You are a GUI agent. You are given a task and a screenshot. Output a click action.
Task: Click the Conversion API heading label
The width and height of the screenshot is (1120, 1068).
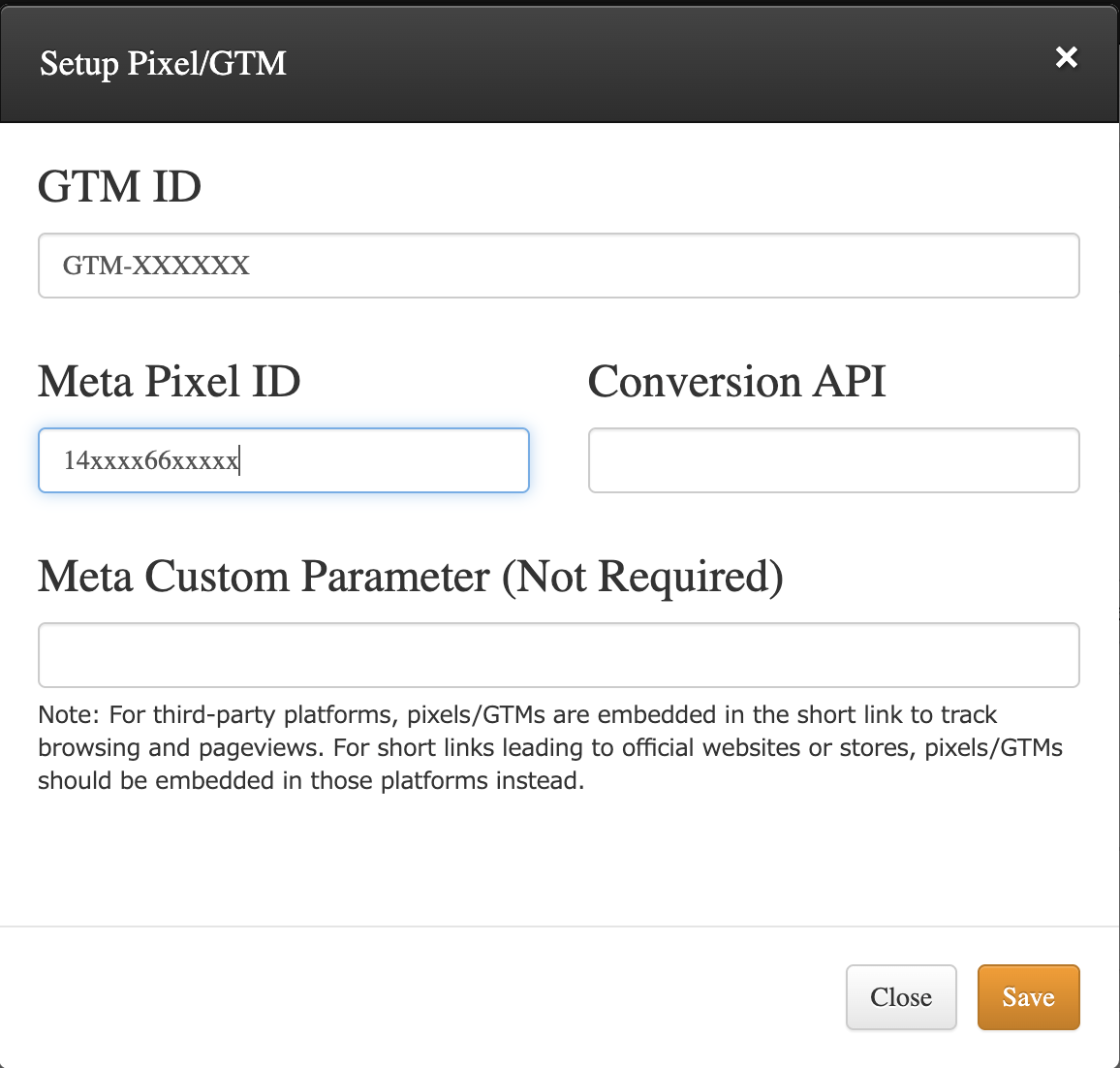pos(736,381)
